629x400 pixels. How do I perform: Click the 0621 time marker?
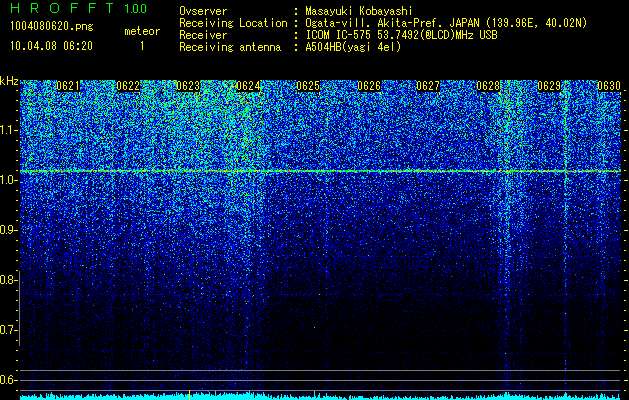pos(68,86)
